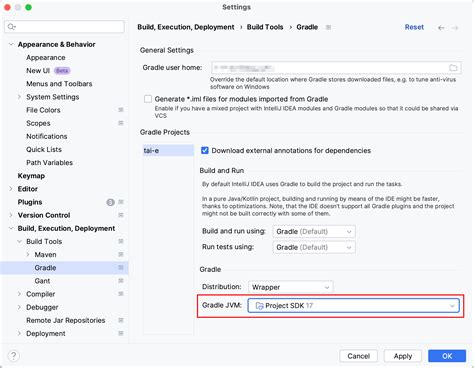Viewport: 474px width, 368px height.
Task: Click the Beta badge next to New UI
Action: [62, 71]
